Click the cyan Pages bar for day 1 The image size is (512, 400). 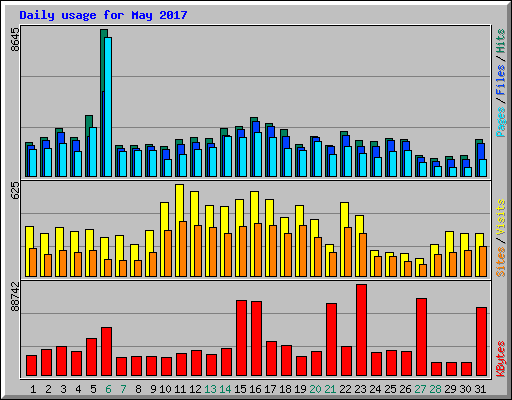(x=33, y=163)
